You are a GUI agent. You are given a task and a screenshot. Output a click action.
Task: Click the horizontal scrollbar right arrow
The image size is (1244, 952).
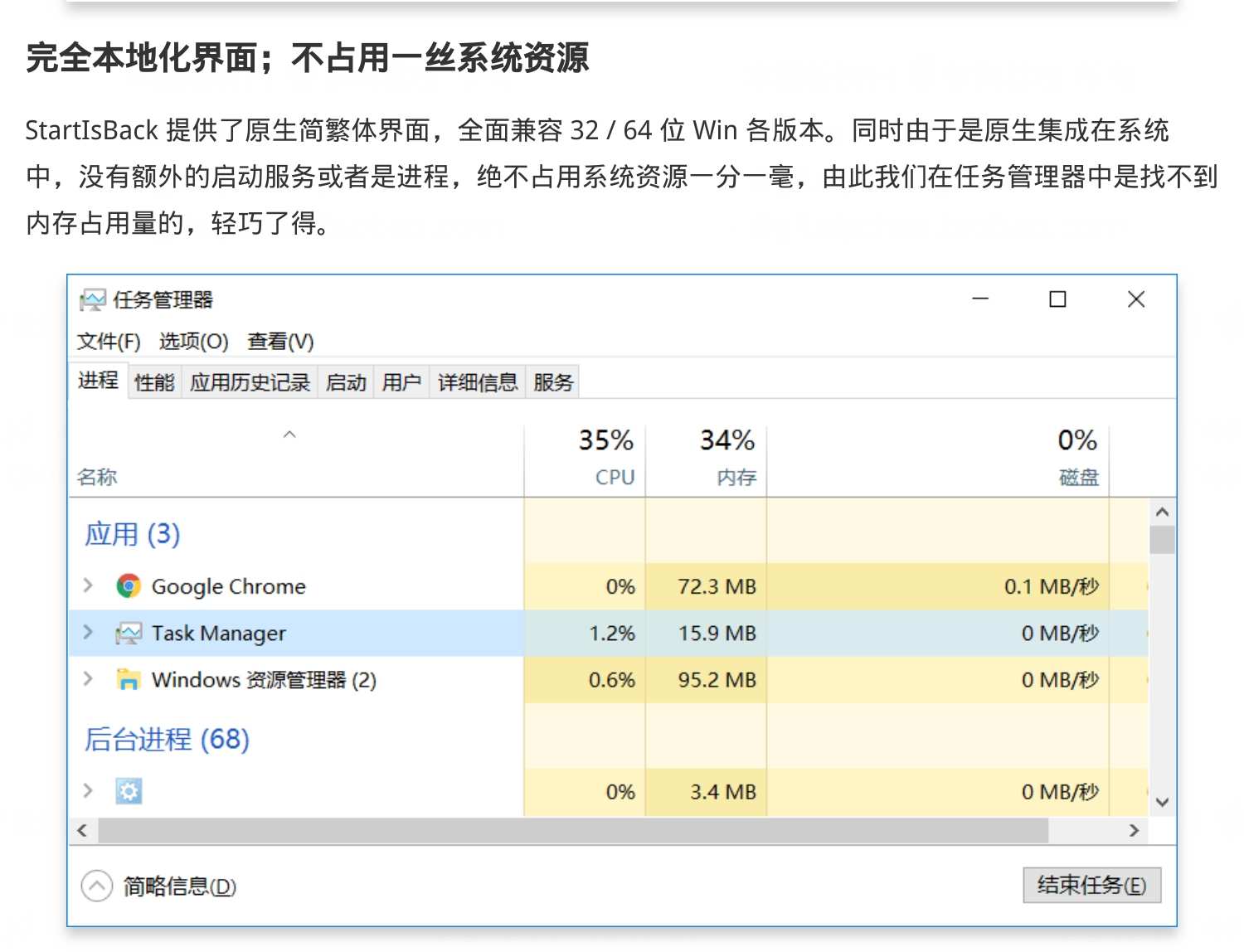click(1134, 830)
